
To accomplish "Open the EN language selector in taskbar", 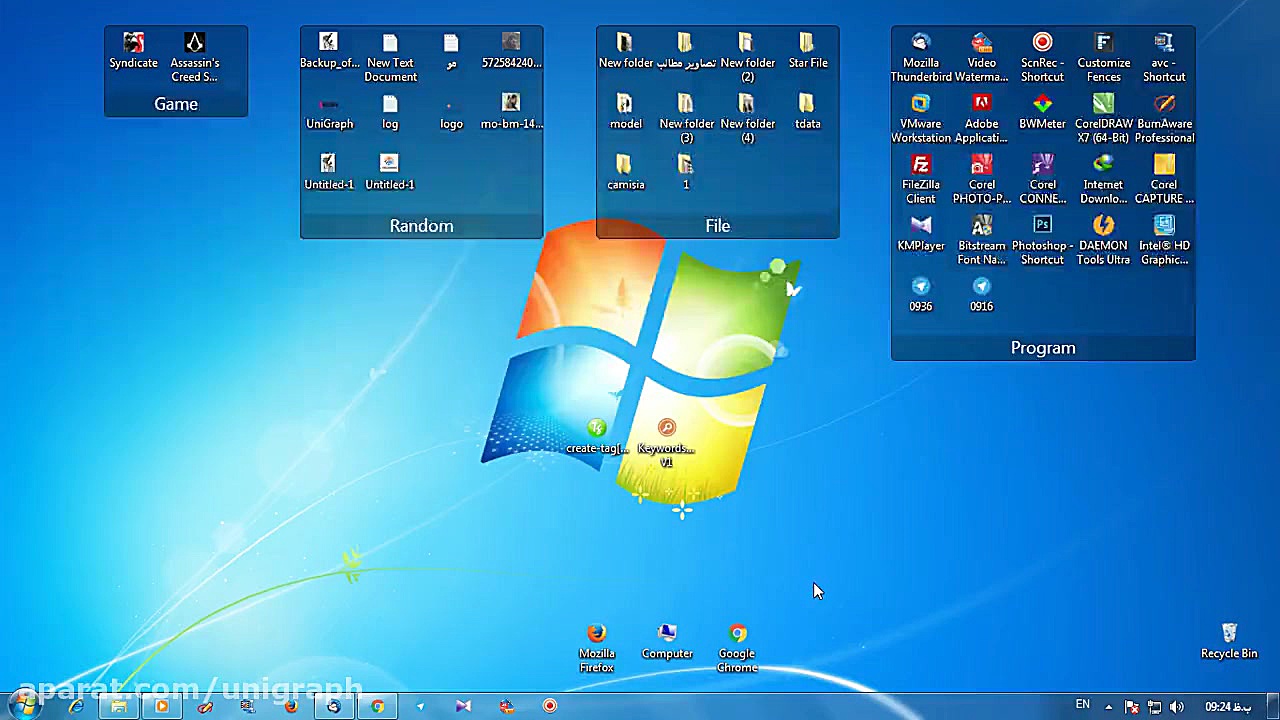I will [1082, 705].
